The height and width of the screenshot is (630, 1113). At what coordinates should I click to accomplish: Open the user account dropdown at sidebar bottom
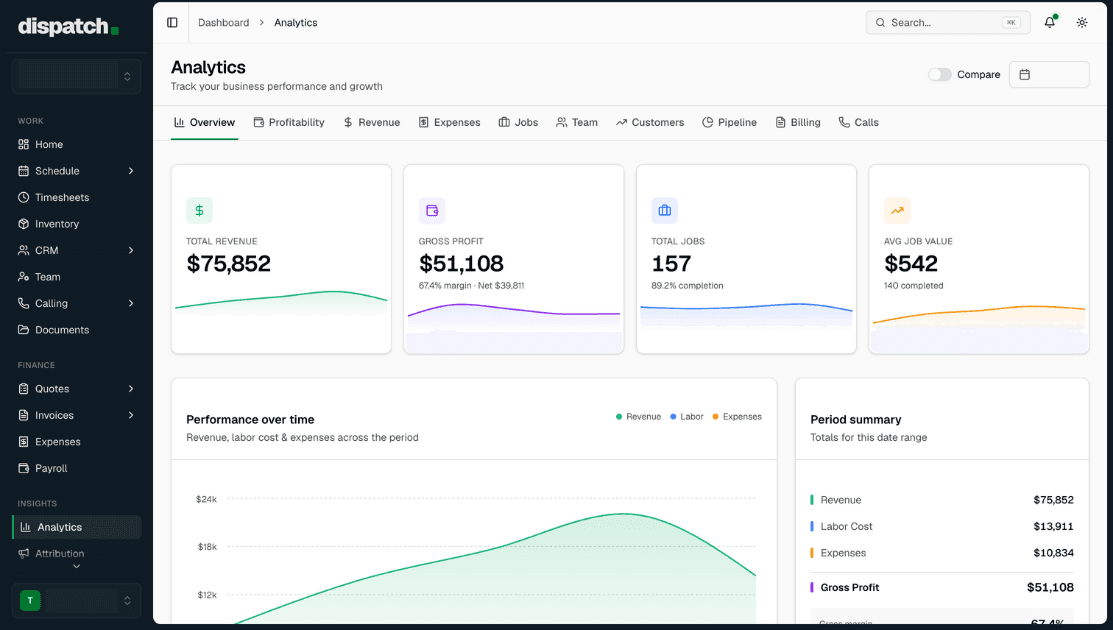click(x=76, y=600)
